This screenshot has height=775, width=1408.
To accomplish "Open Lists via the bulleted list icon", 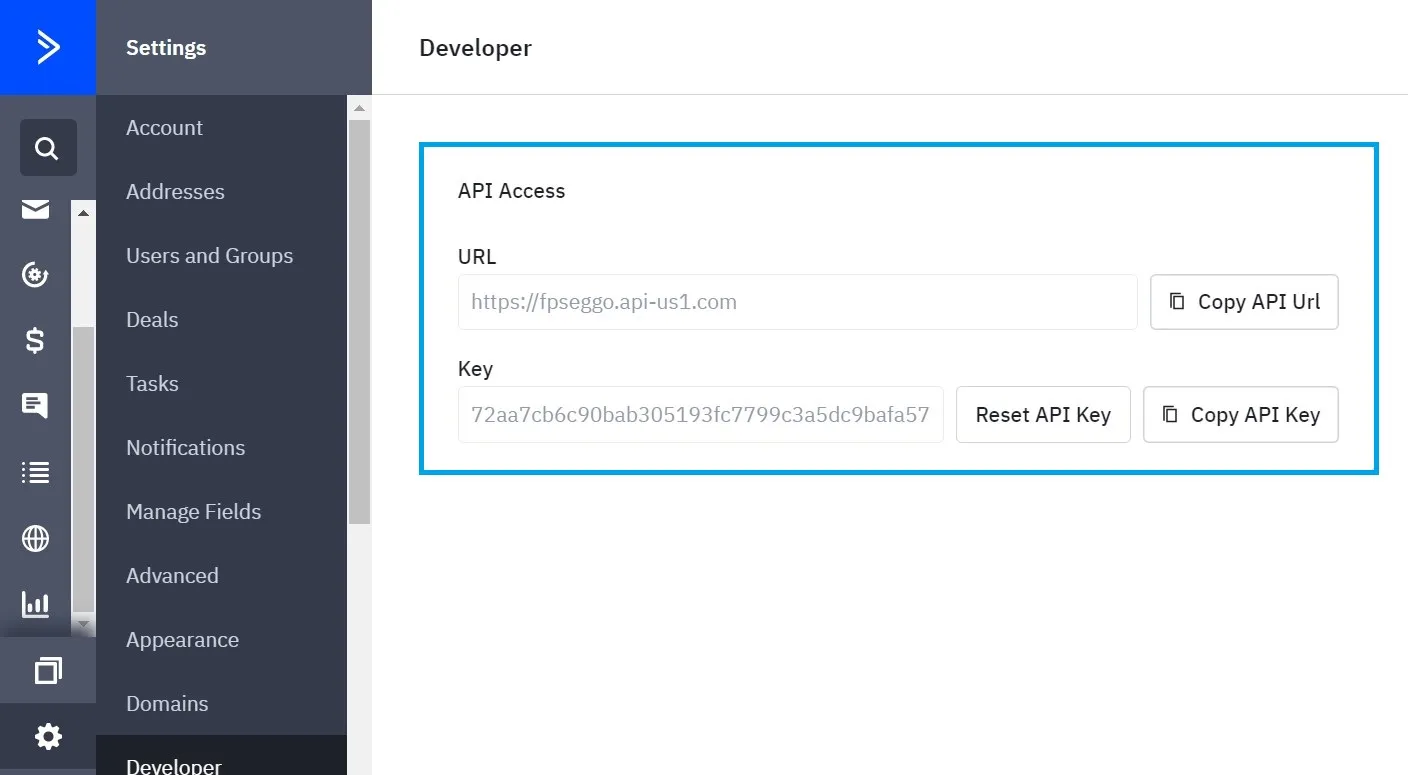I will pos(35,472).
